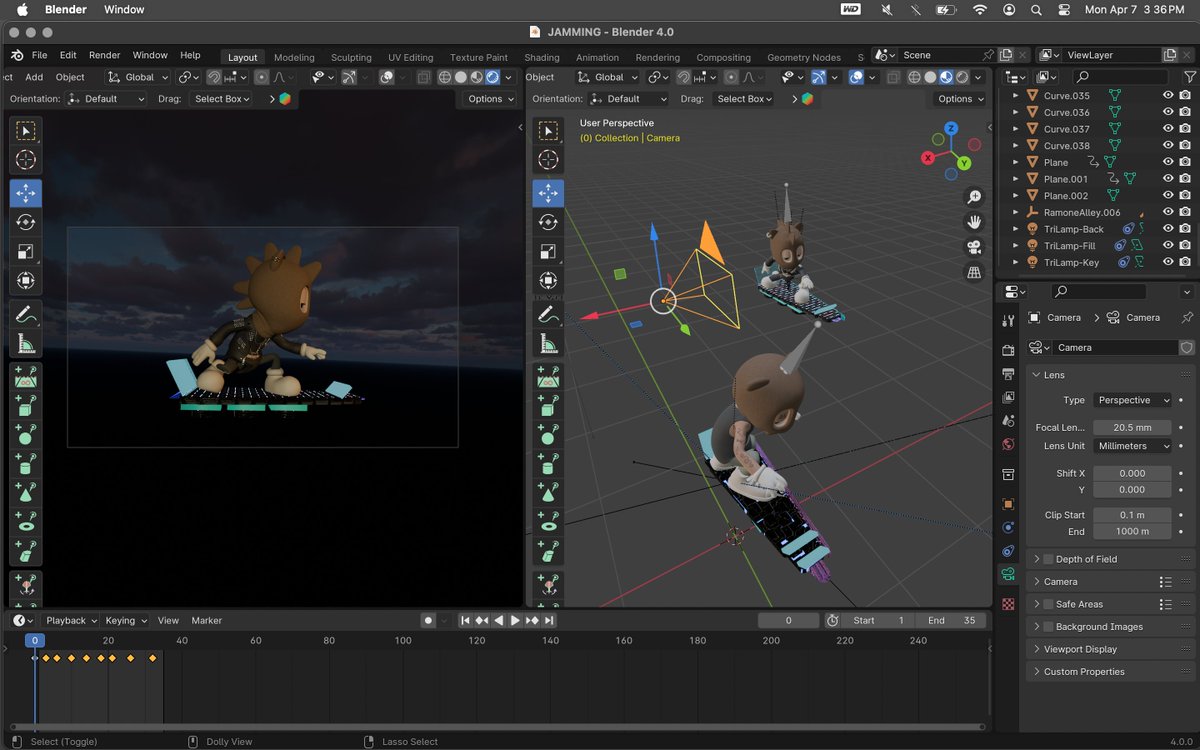The image size is (1200, 750).
Task: Click the play animation button
Action: click(x=515, y=620)
